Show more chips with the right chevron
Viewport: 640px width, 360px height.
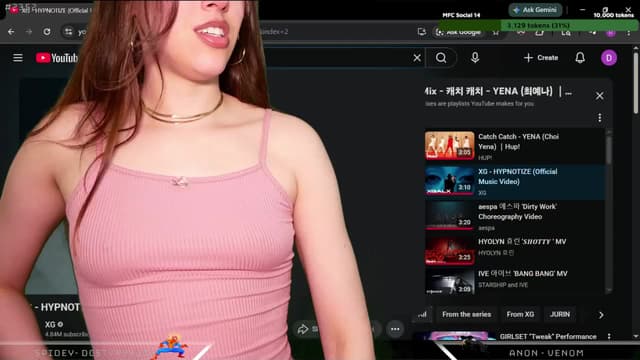[x=601, y=315]
